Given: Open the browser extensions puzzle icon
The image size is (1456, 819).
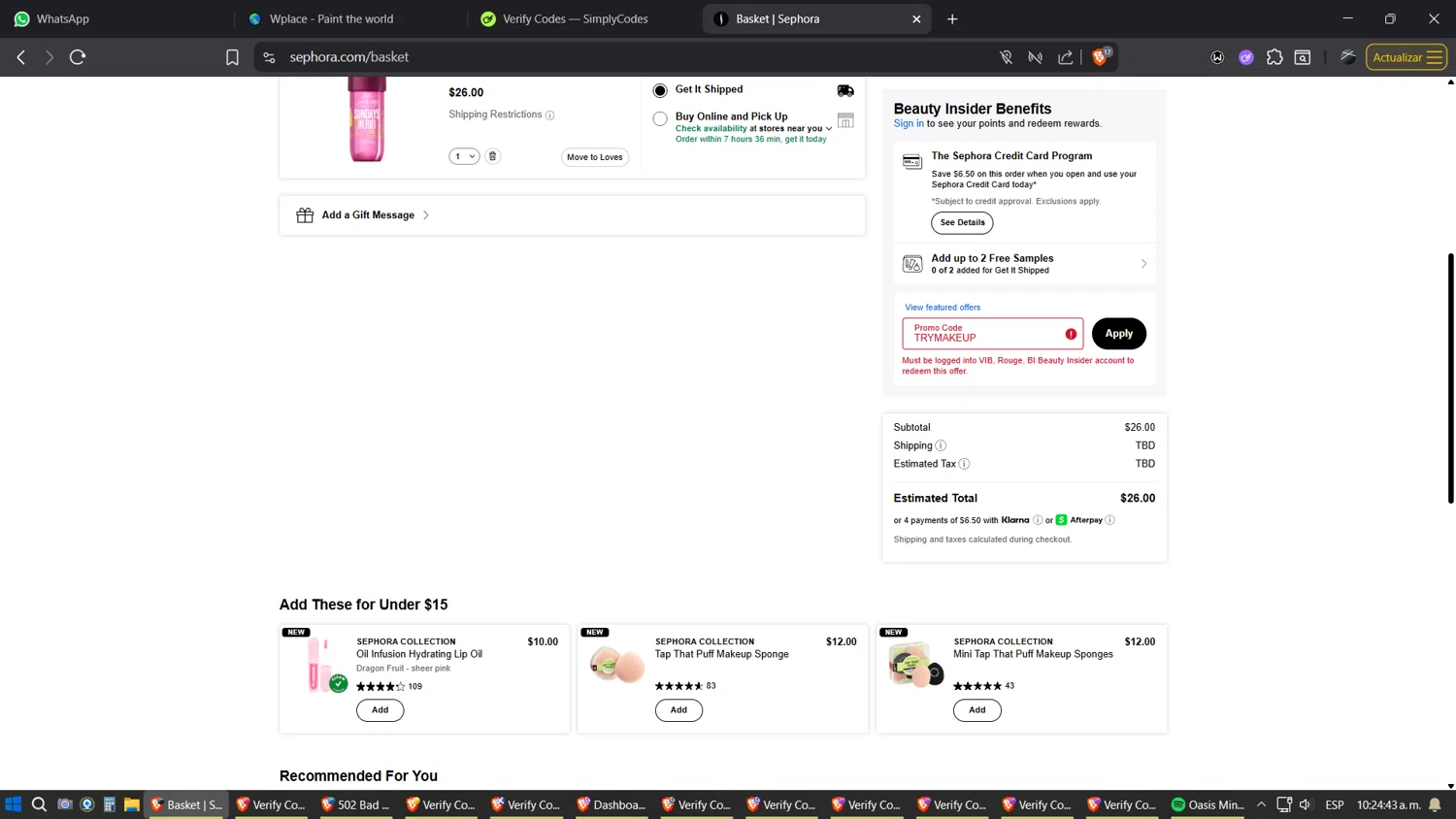Looking at the screenshot, I should [x=1274, y=57].
